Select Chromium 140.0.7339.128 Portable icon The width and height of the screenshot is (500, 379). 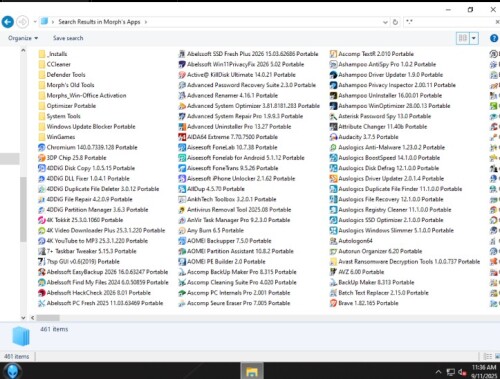pos(42,147)
